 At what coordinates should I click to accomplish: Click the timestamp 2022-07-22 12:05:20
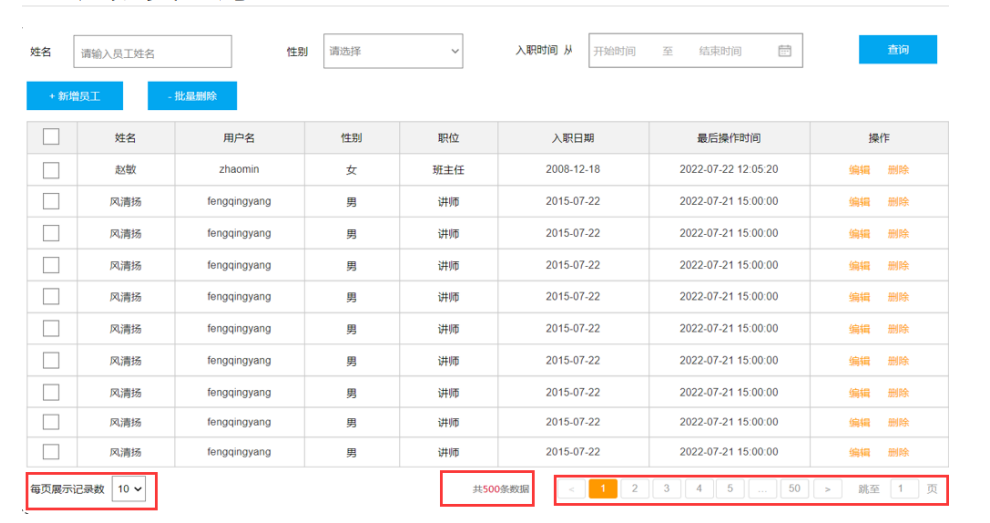pyautogui.click(x=729, y=169)
